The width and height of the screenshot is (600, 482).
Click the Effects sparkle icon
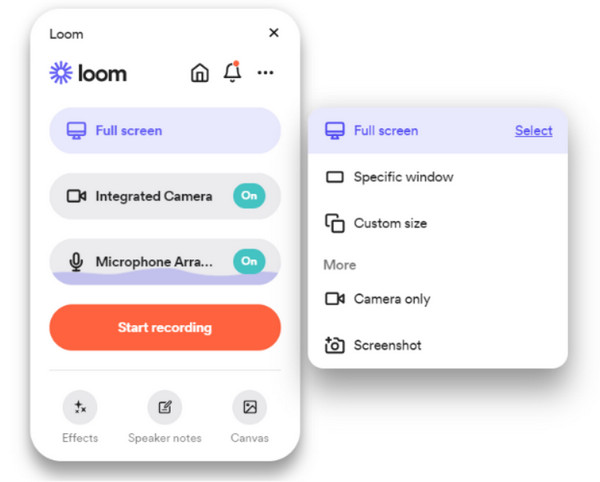(80, 407)
